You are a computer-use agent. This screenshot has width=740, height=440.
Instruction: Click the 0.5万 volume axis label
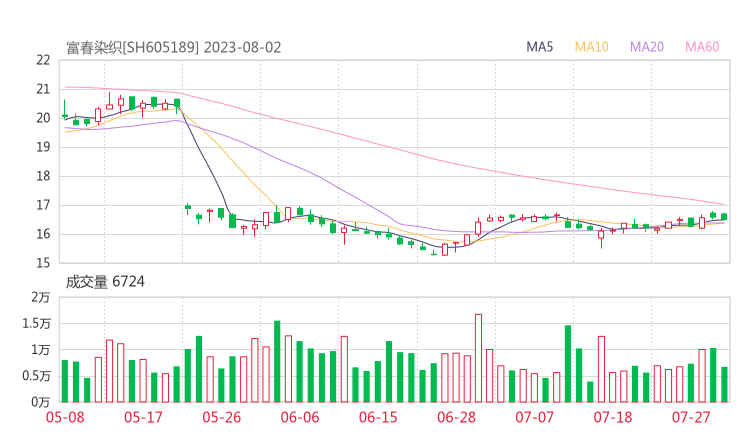[x=36, y=376]
